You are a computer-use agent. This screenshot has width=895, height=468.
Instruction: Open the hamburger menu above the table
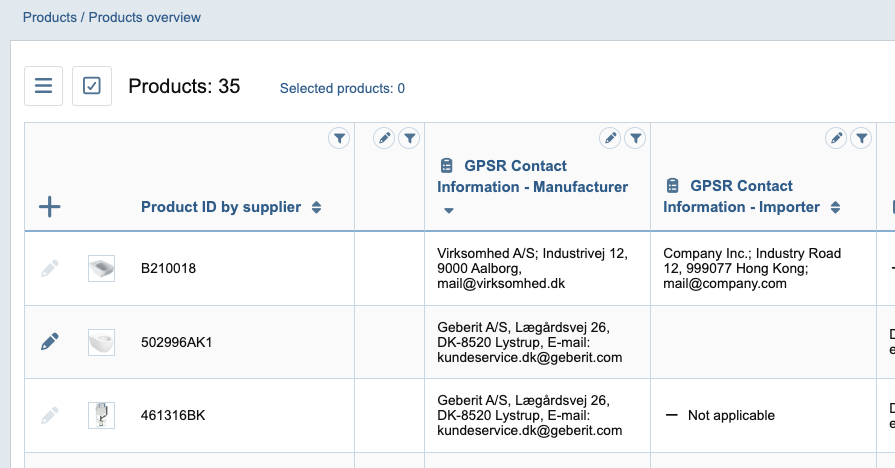pyautogui.click(x=43, y=86)
